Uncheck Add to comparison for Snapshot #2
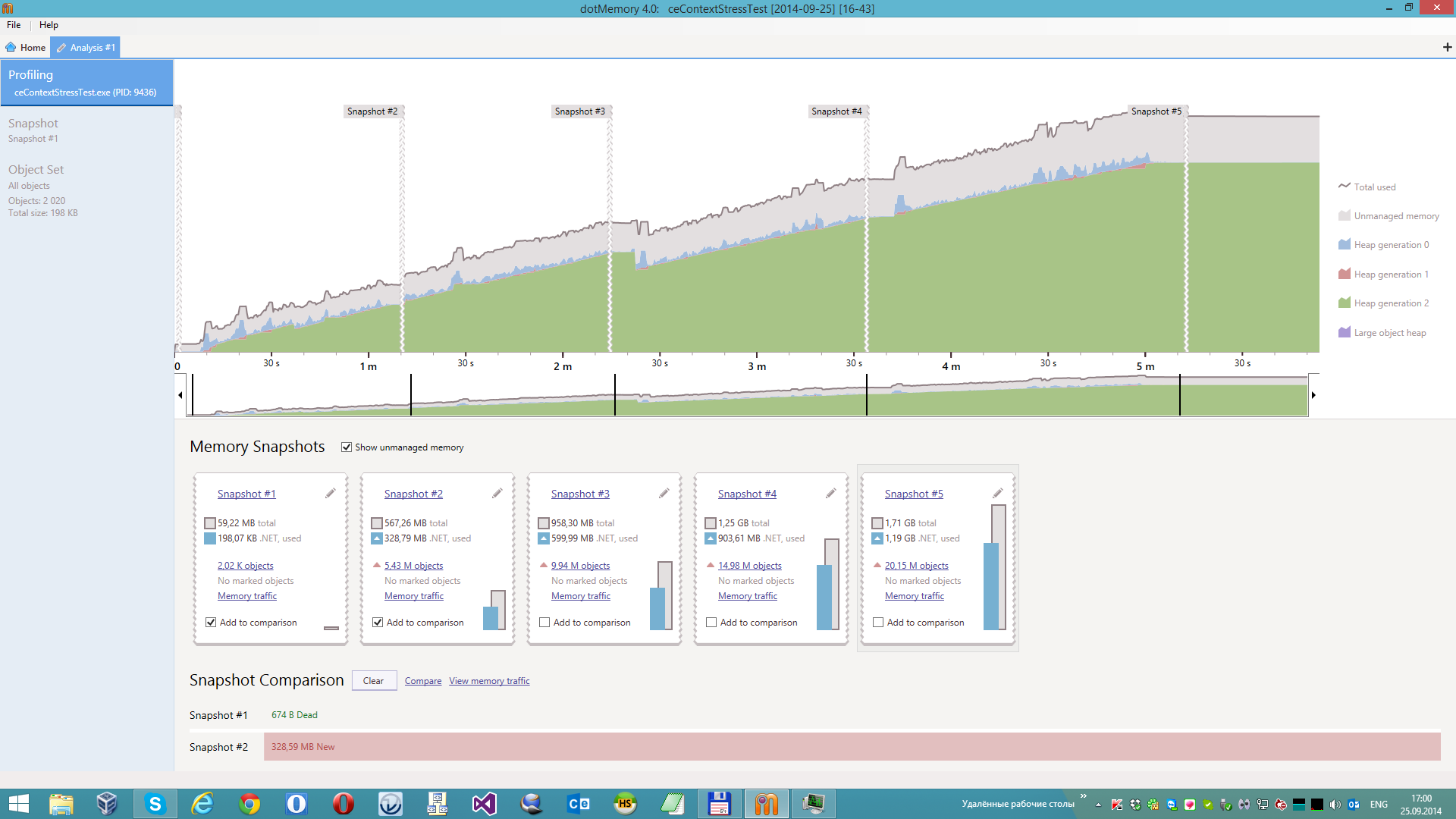 378,623
